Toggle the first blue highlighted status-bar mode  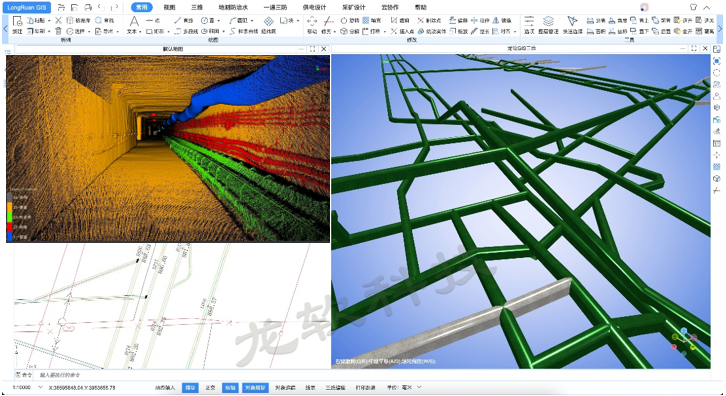click(x=190, y=387)
